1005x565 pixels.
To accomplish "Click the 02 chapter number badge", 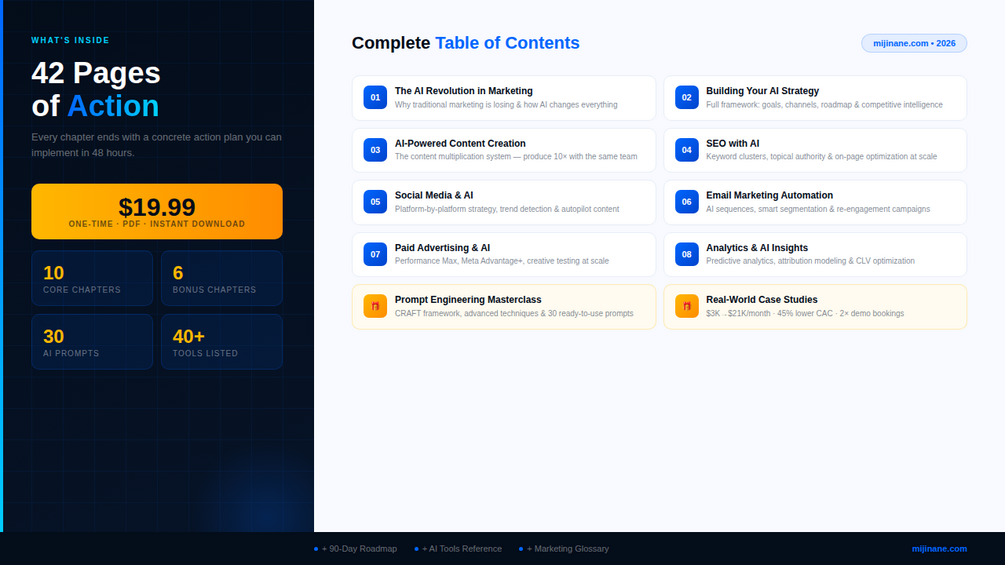I will [x=686, y=97].
